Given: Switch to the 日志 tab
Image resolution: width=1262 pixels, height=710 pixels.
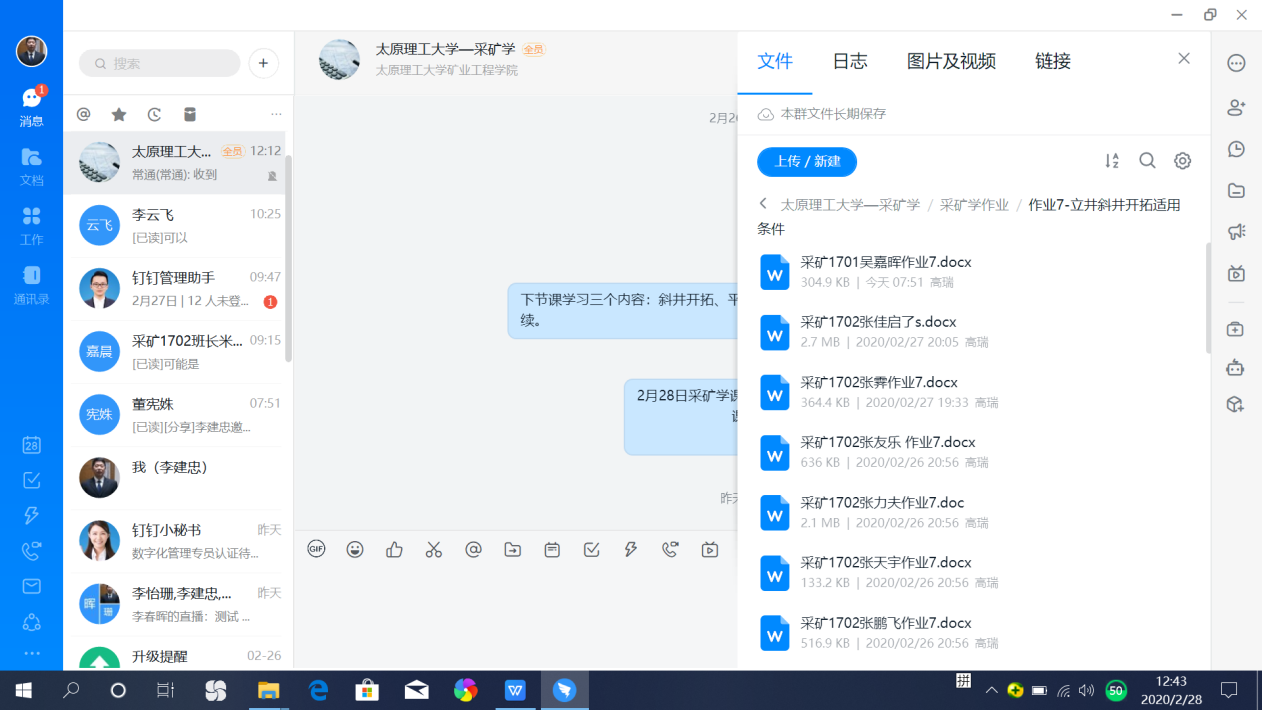Looking at the screenshot, I should pos(849,61).
